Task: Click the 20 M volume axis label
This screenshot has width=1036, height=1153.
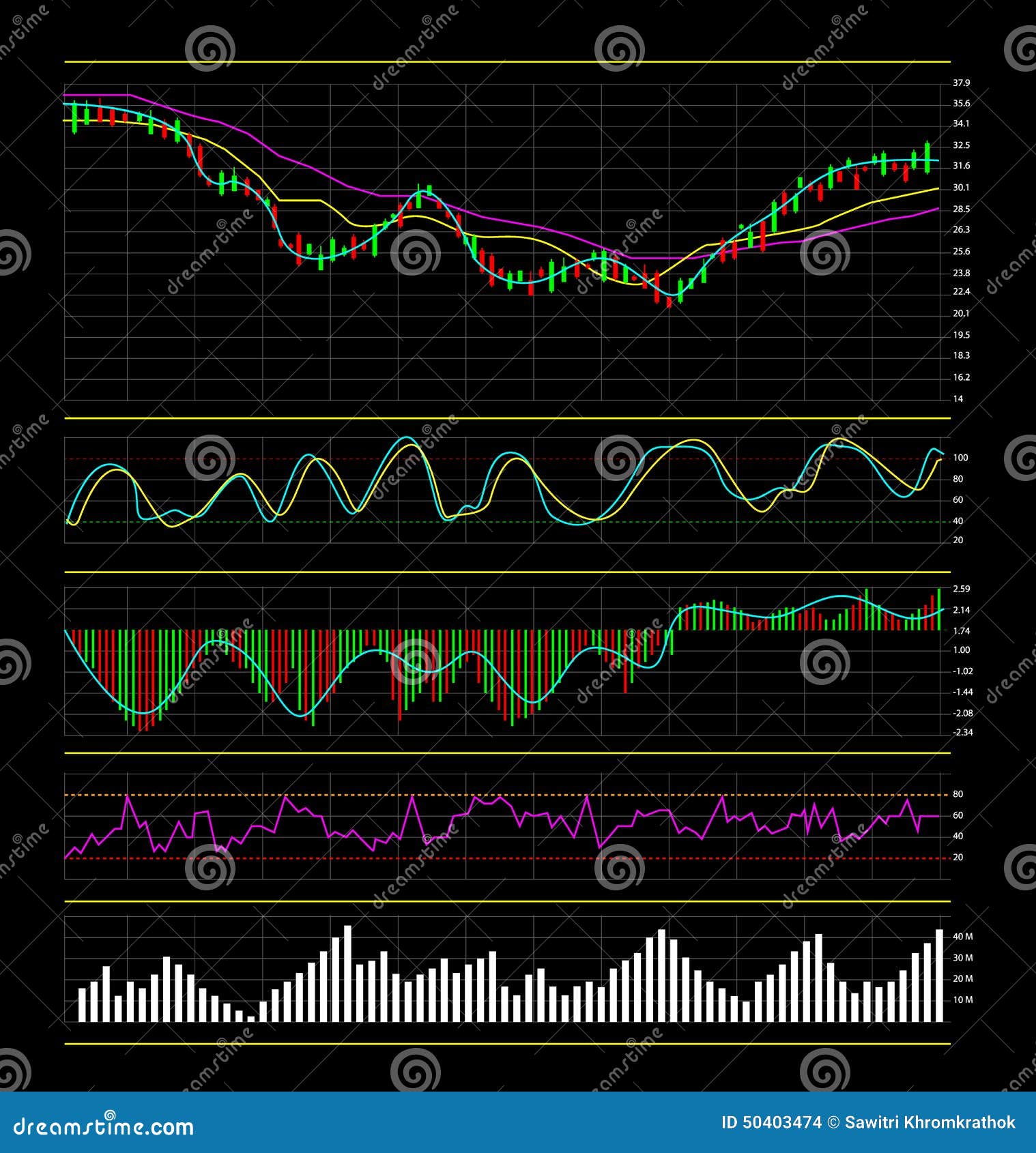Action: coord(962,979)
